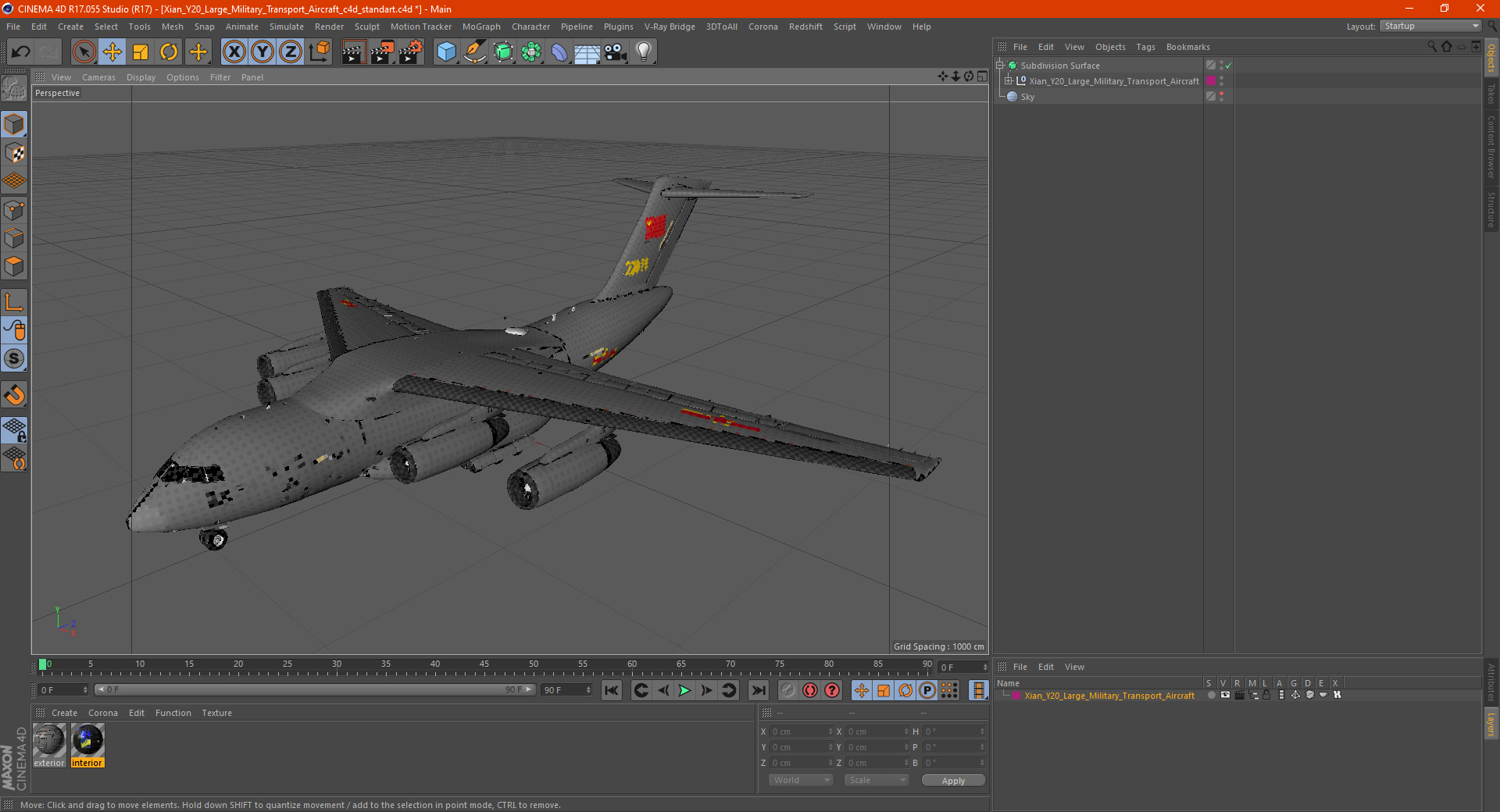The width and height of the screenshot is (1500, 812).
Task: Toggle aircraft object visibility dots
Action: click(x=1221, y=81)
